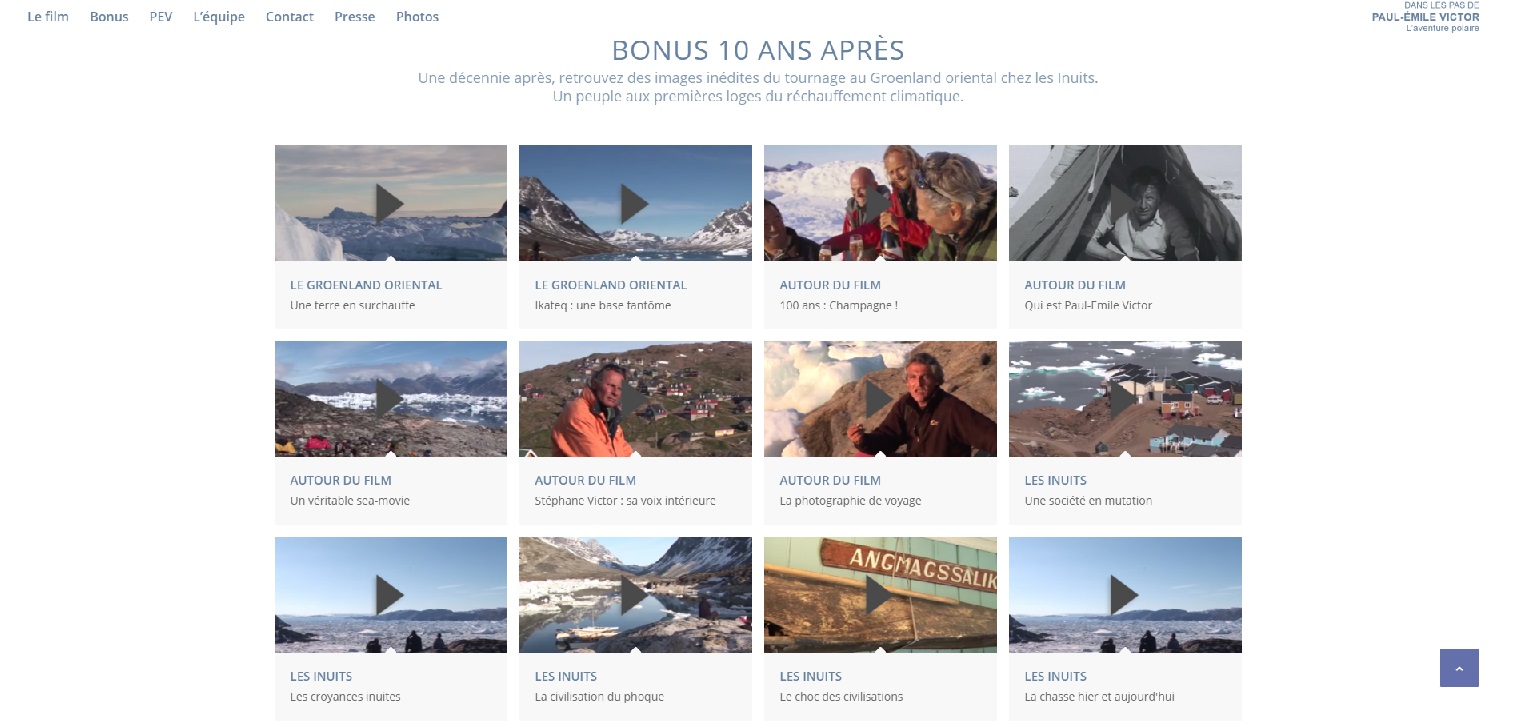Play the 'Ikateq : une base fantôme' video
The width and height of the screenshot is (1518, 726).
point(635,204)
